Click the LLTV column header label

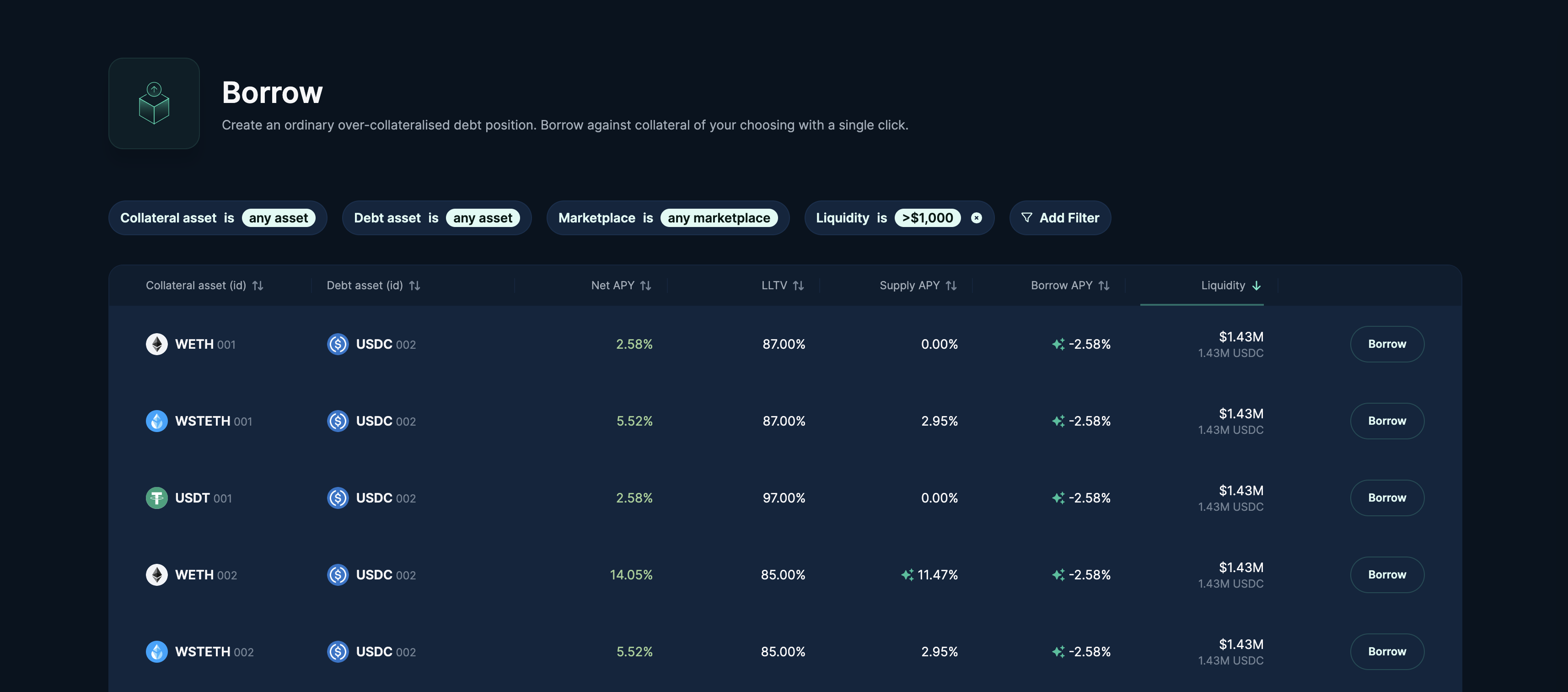click(x=774, y=286)
